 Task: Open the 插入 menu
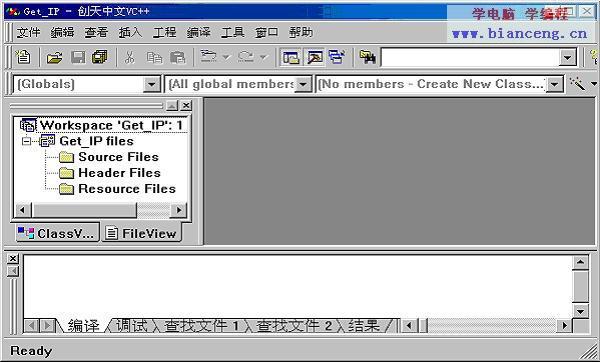pyautogui.click(x=130, y=33)
